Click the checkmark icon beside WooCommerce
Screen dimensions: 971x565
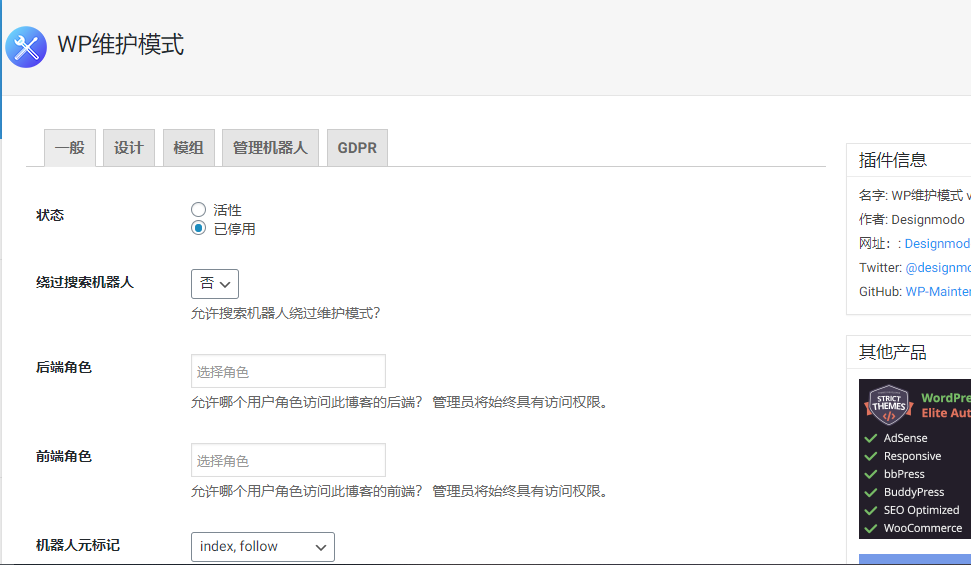pos(871,528)
